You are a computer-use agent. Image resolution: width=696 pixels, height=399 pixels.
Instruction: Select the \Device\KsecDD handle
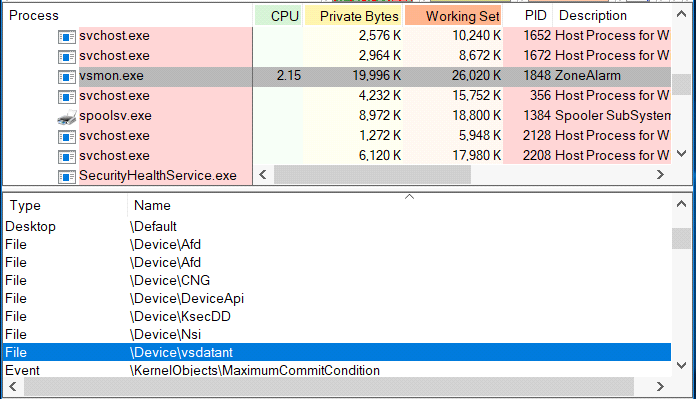coord(337,316)
